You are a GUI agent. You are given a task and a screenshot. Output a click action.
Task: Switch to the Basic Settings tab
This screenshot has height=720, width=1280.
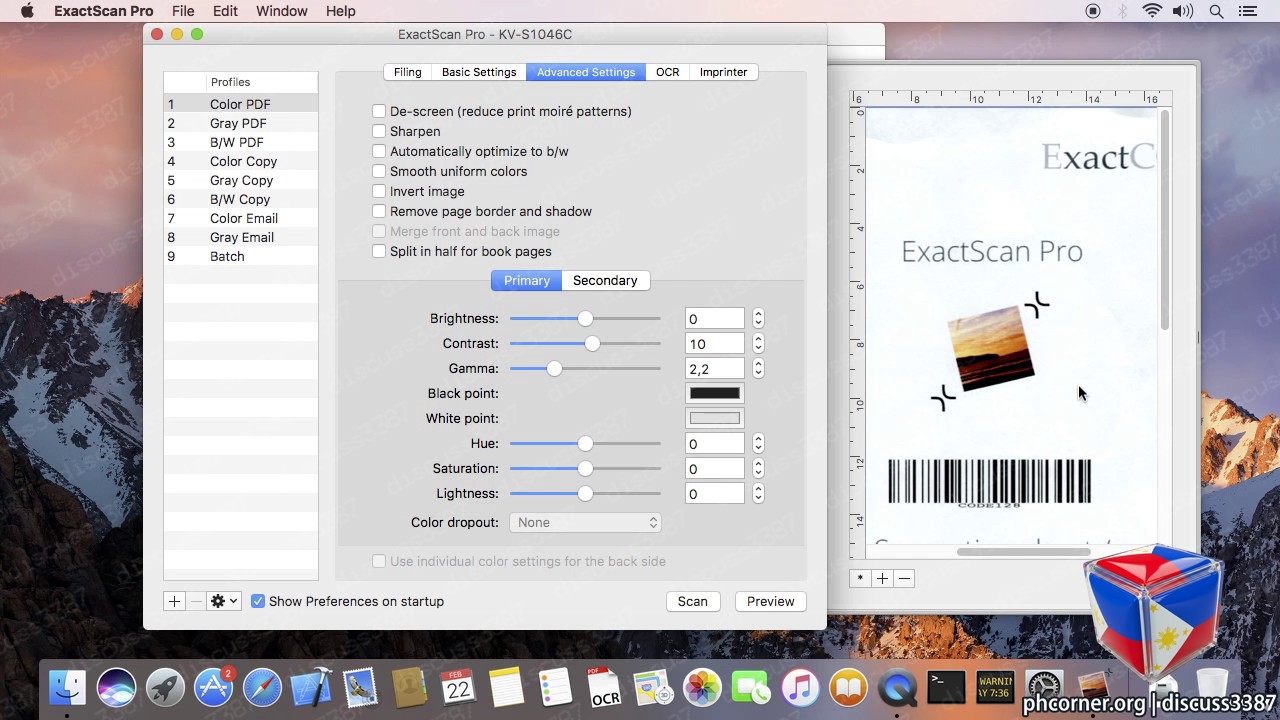click(x=479, y=72)
